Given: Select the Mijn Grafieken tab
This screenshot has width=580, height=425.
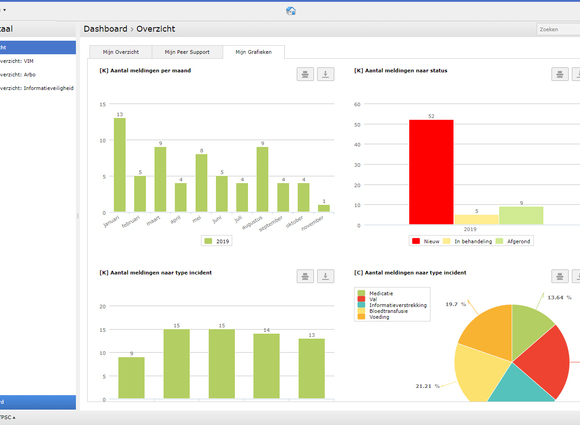Looking at the screenshot, I should tap(254, 52).
